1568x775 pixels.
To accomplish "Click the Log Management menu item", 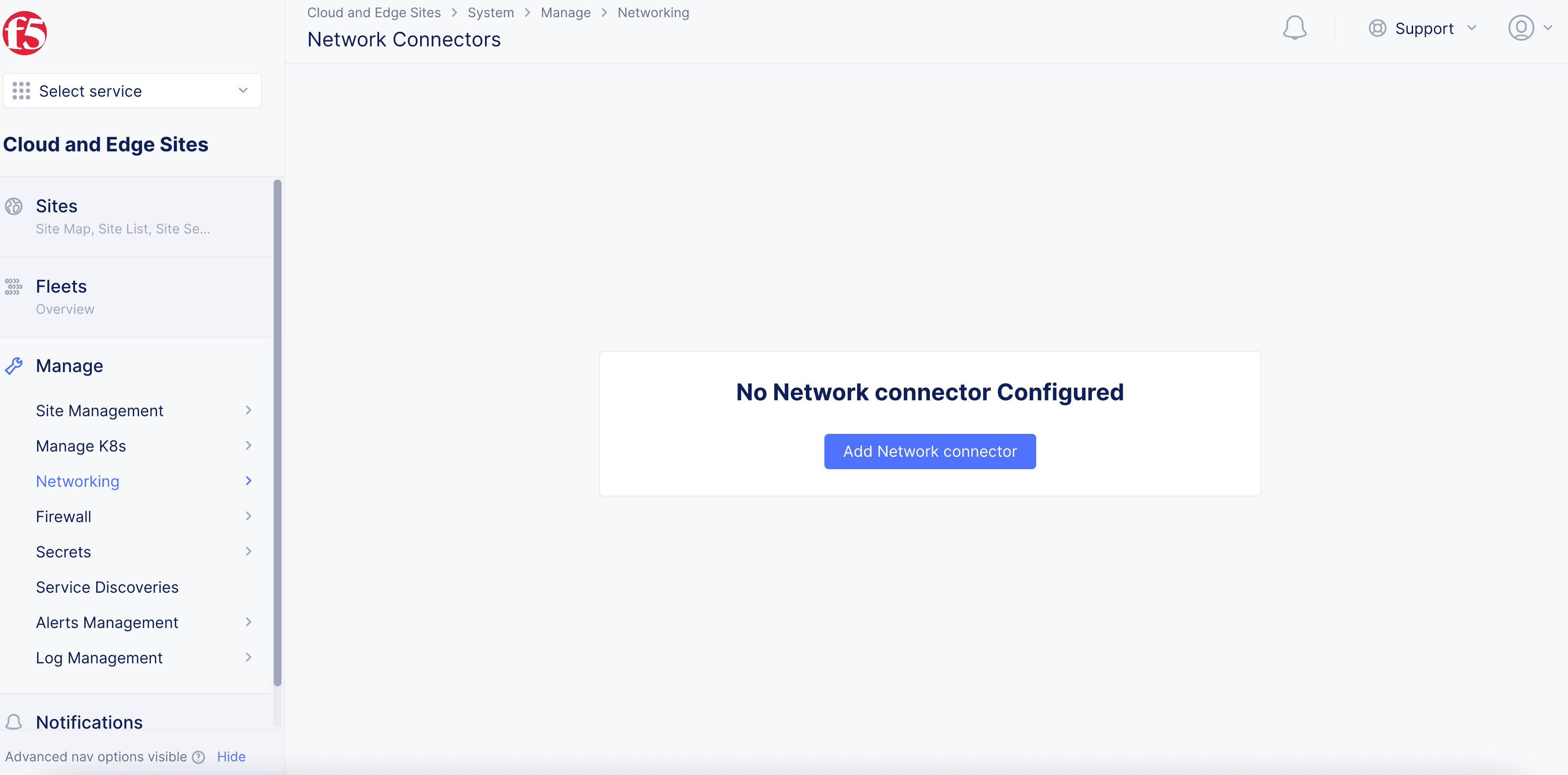I will pyautogui.click(x=99, y=657).
